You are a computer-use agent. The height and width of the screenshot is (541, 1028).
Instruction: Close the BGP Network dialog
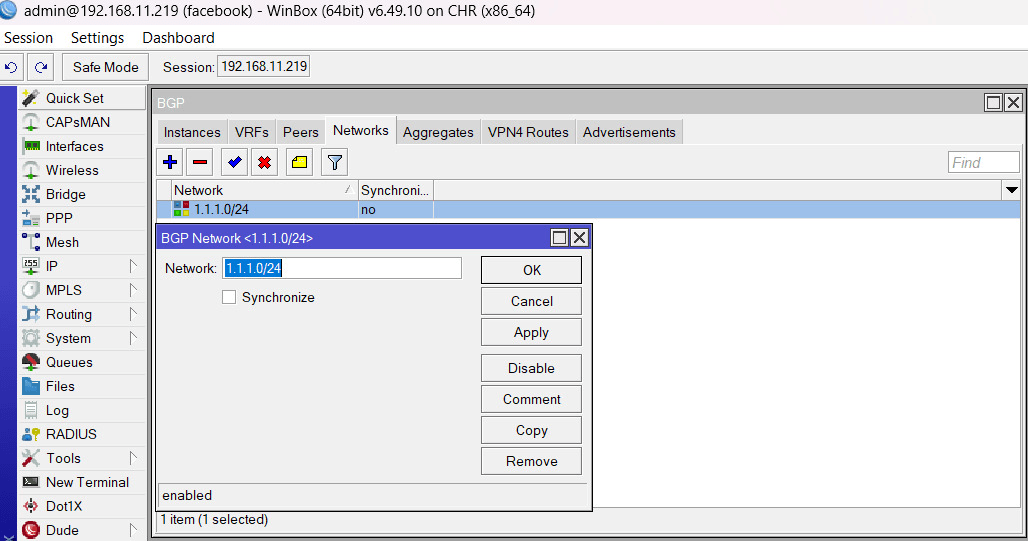(579, 237)
